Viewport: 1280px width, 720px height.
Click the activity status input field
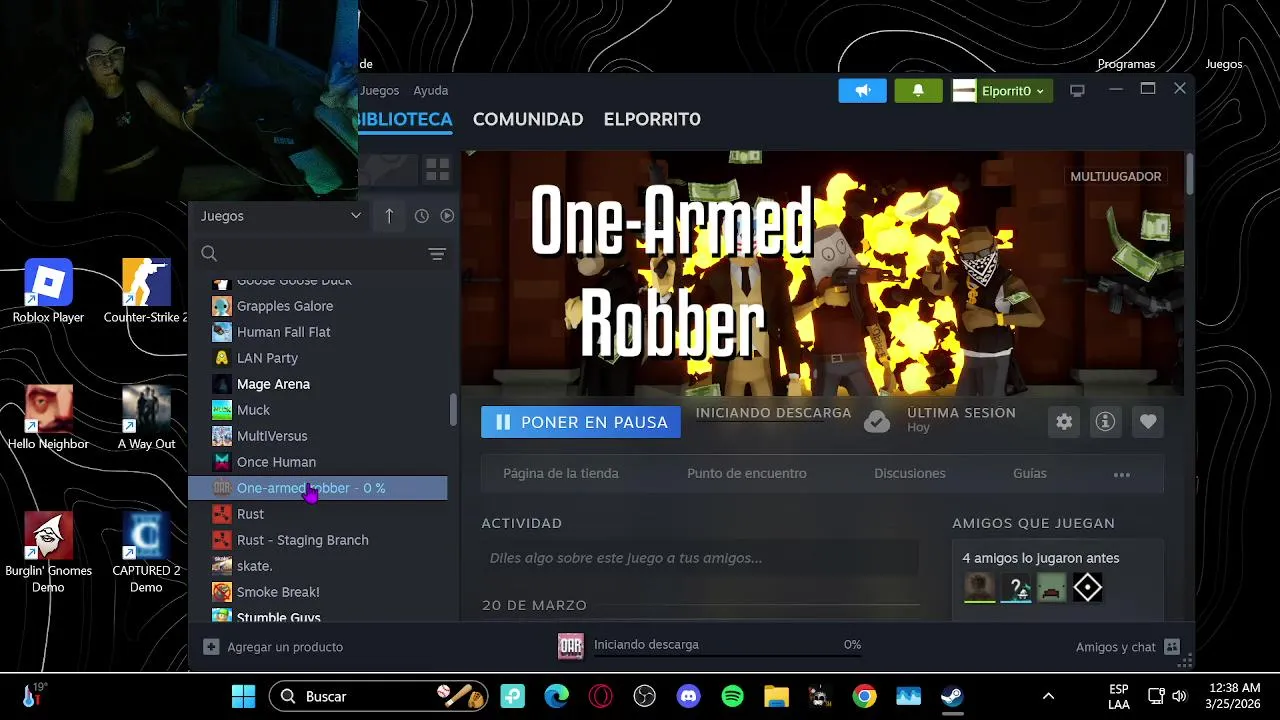[x=700, y=558]
